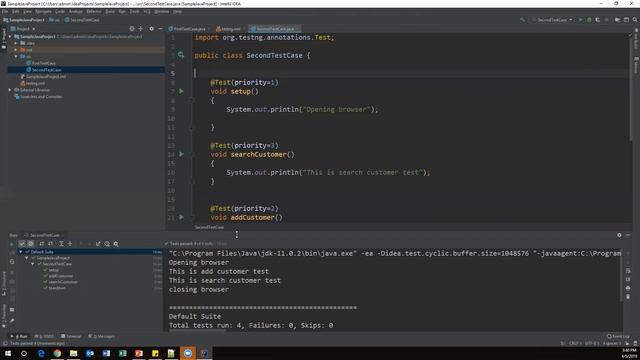Open the File menu
640x360 pixels.
[5, 11]
